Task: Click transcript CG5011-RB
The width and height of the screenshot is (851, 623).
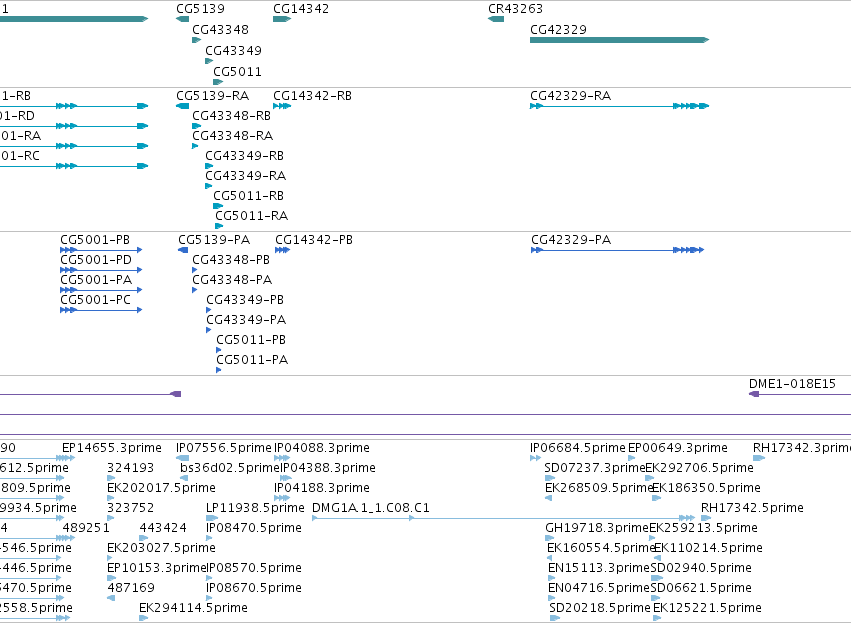Action: click(249, 196)
